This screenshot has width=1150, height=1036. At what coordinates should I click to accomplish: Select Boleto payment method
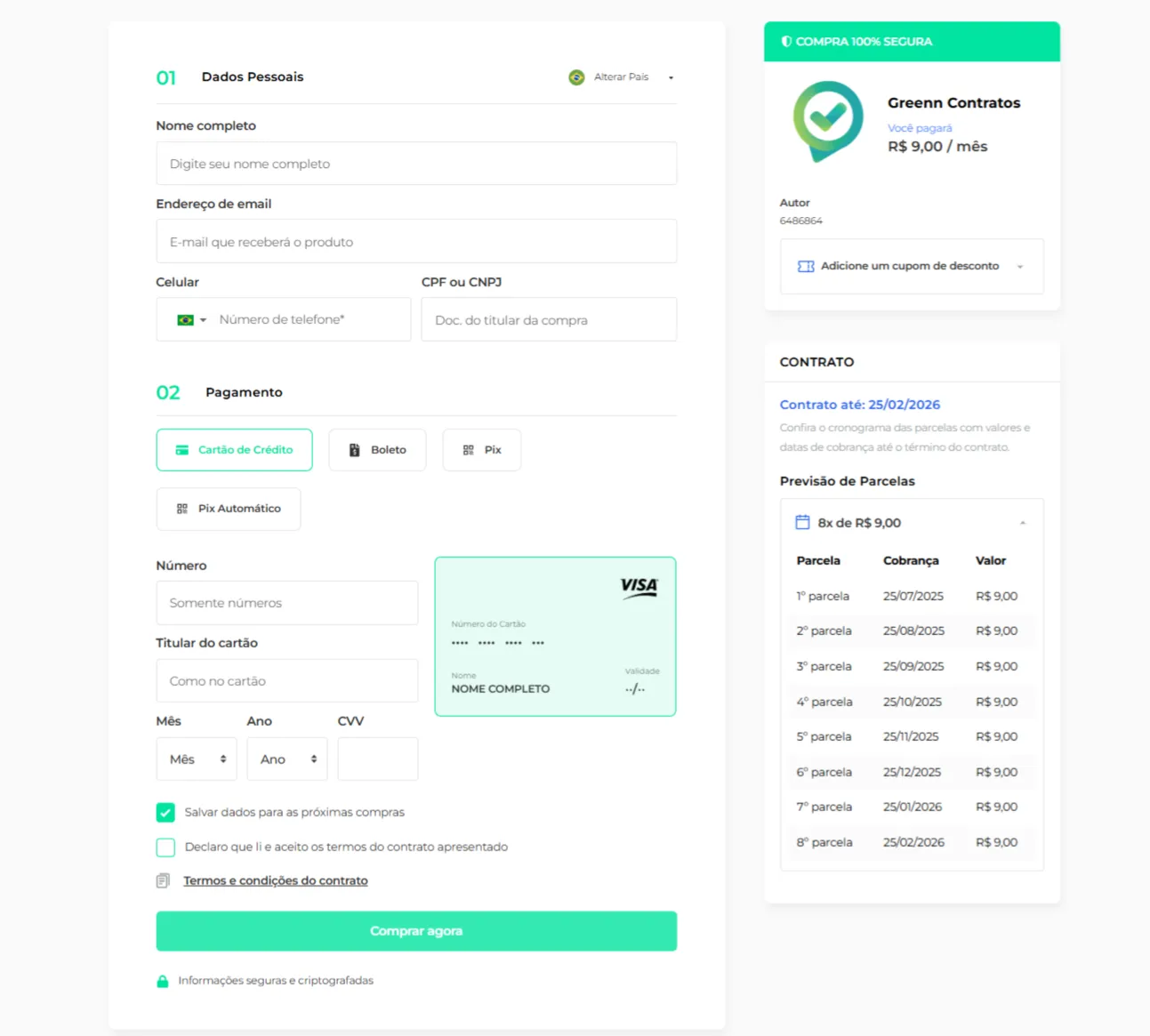[x=378, y=450]
